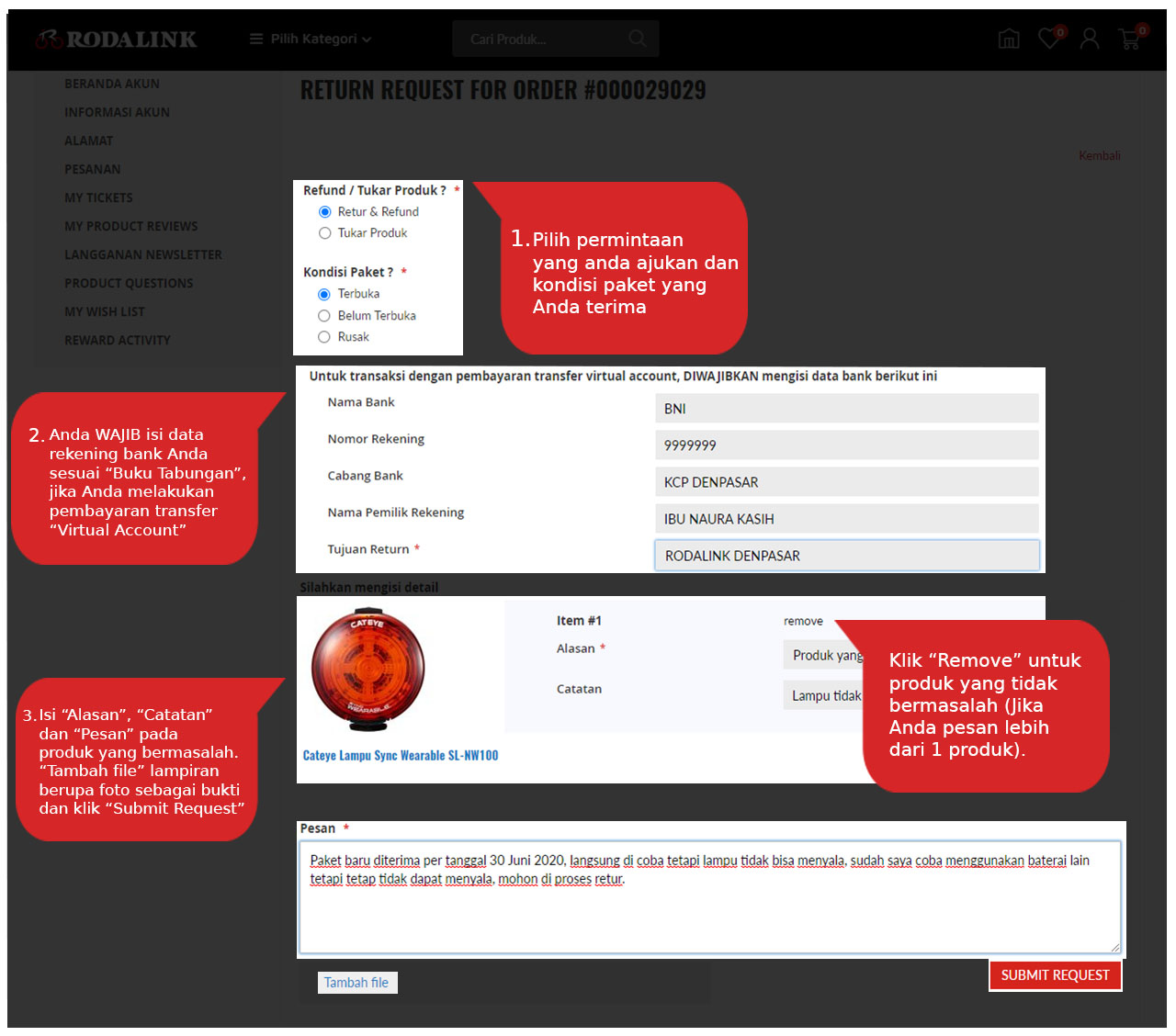Open the store locator icon
Image resolution: width=1176 pixels, height=1036 pixels.
click(x=1009, y=39)
